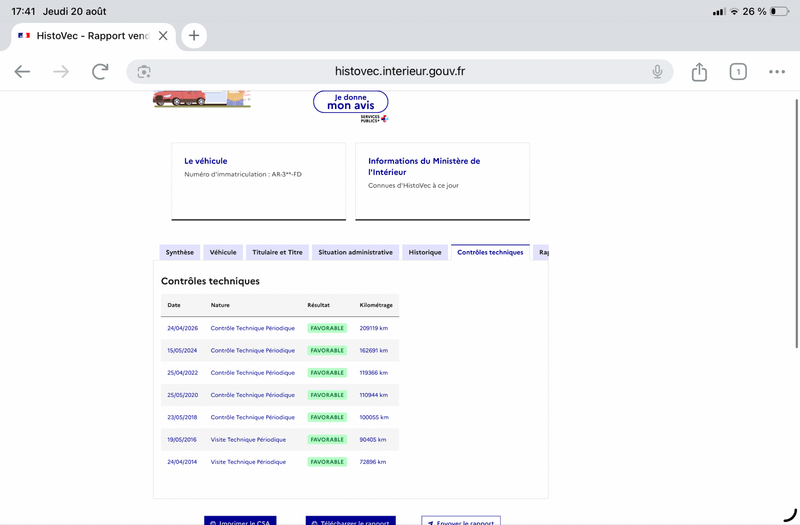Click the Envoyer le rapport button
The height and width of the screenshot is (525, 800).
pos(461,521)
